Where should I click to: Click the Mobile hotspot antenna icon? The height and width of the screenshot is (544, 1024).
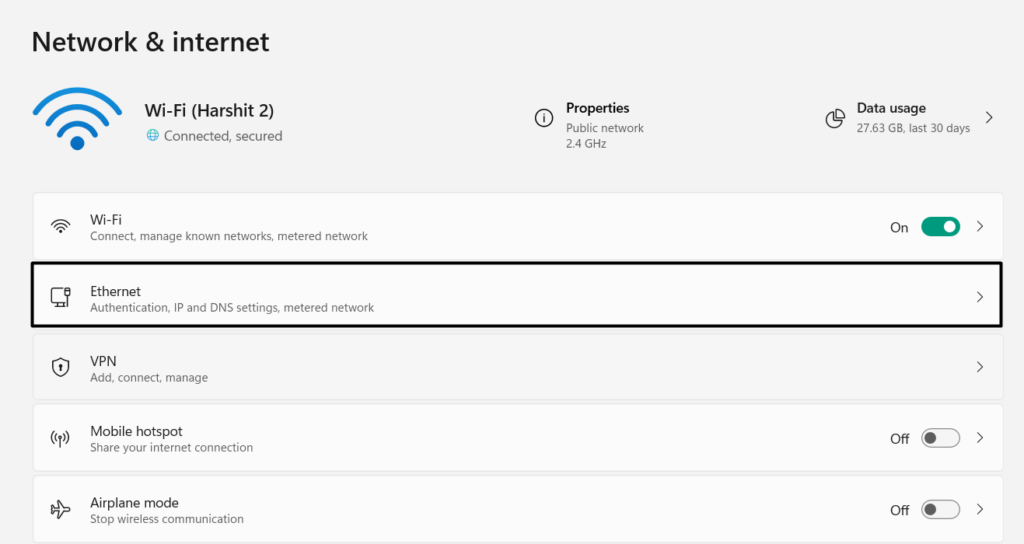click(61, 438)
